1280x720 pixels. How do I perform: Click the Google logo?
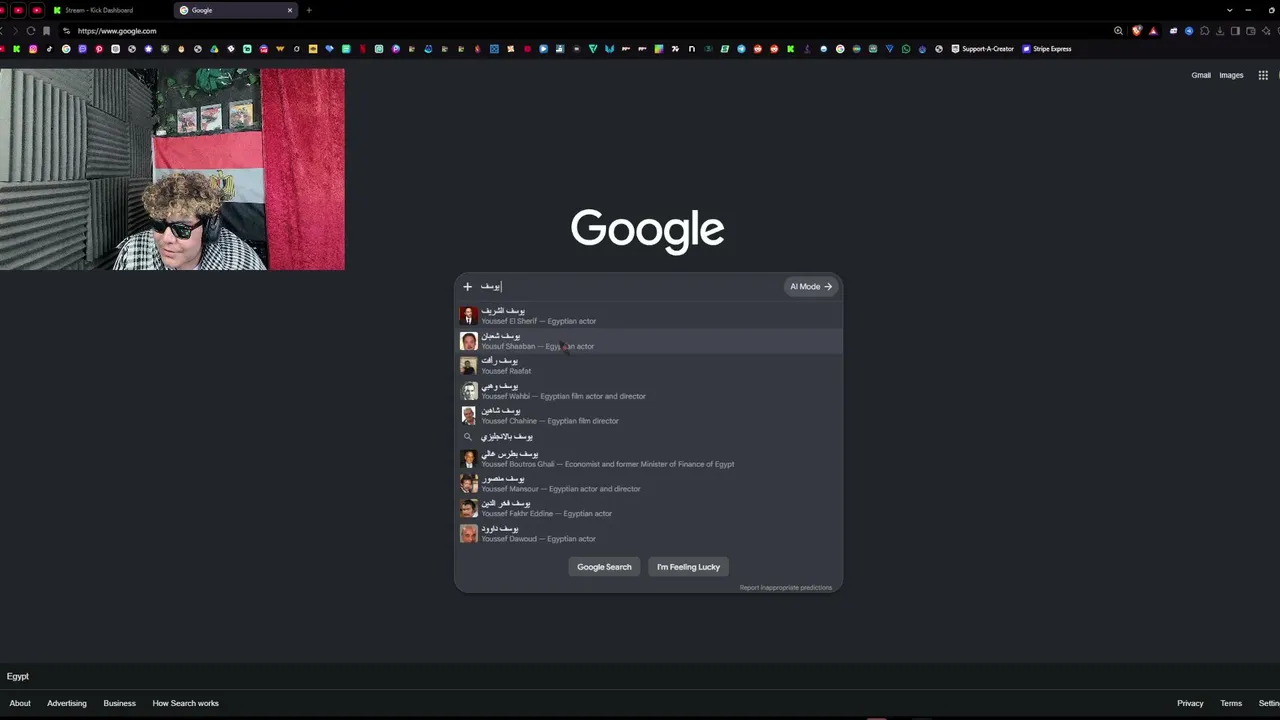[647, 231]
